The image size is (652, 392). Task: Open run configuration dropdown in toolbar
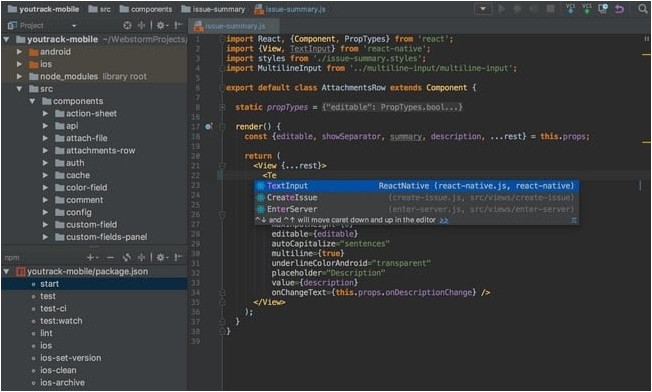[x=483, y=9]
